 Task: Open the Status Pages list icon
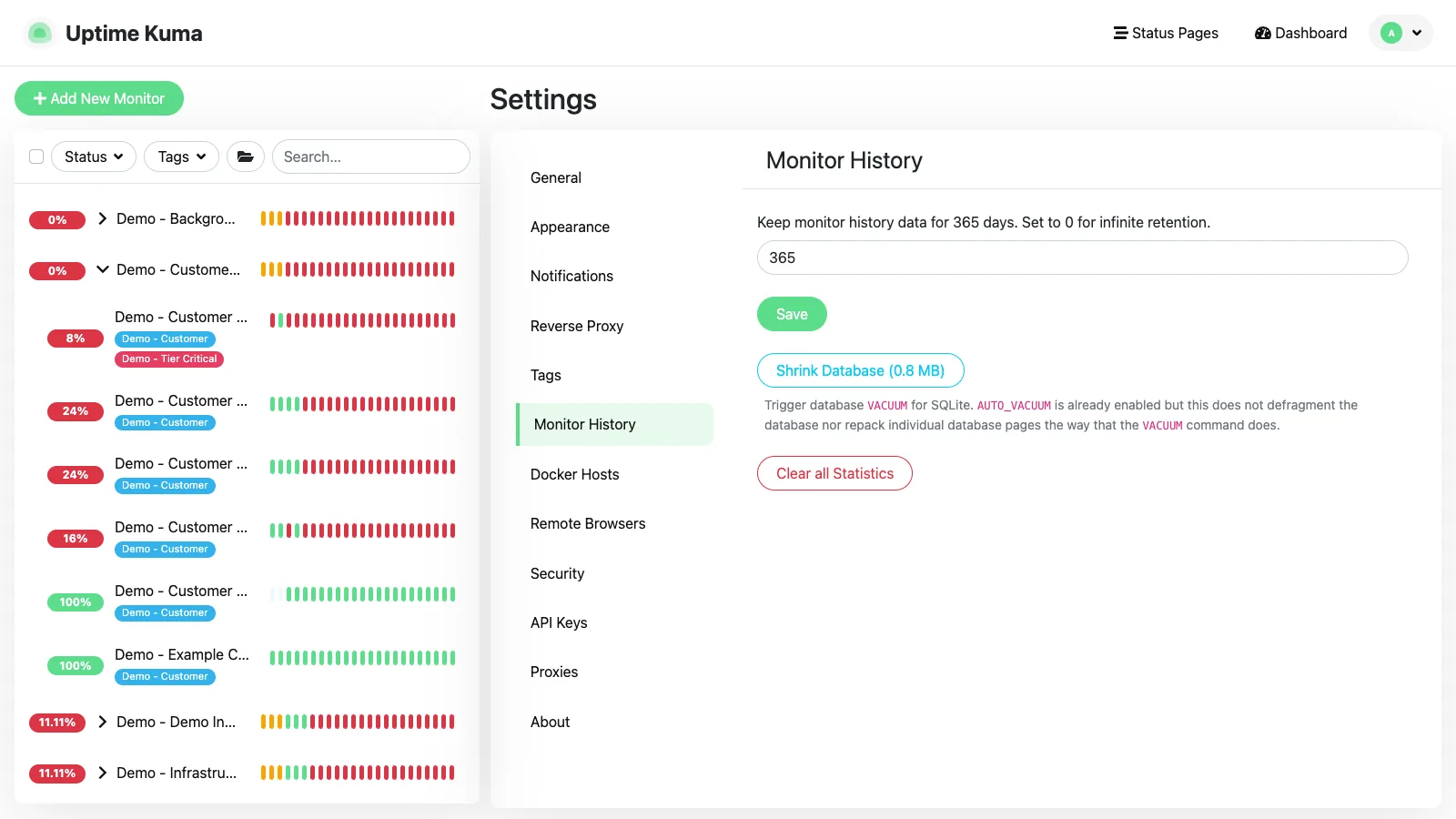coord(1120,33)
